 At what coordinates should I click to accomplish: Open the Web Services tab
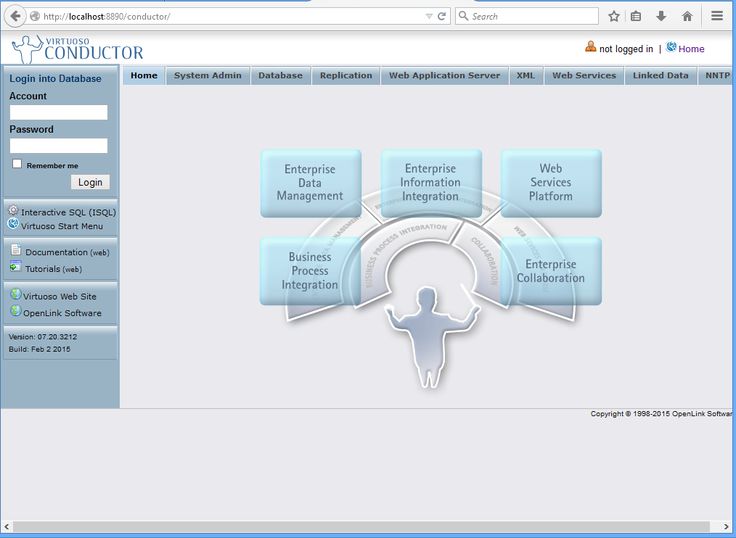(584, 76)
